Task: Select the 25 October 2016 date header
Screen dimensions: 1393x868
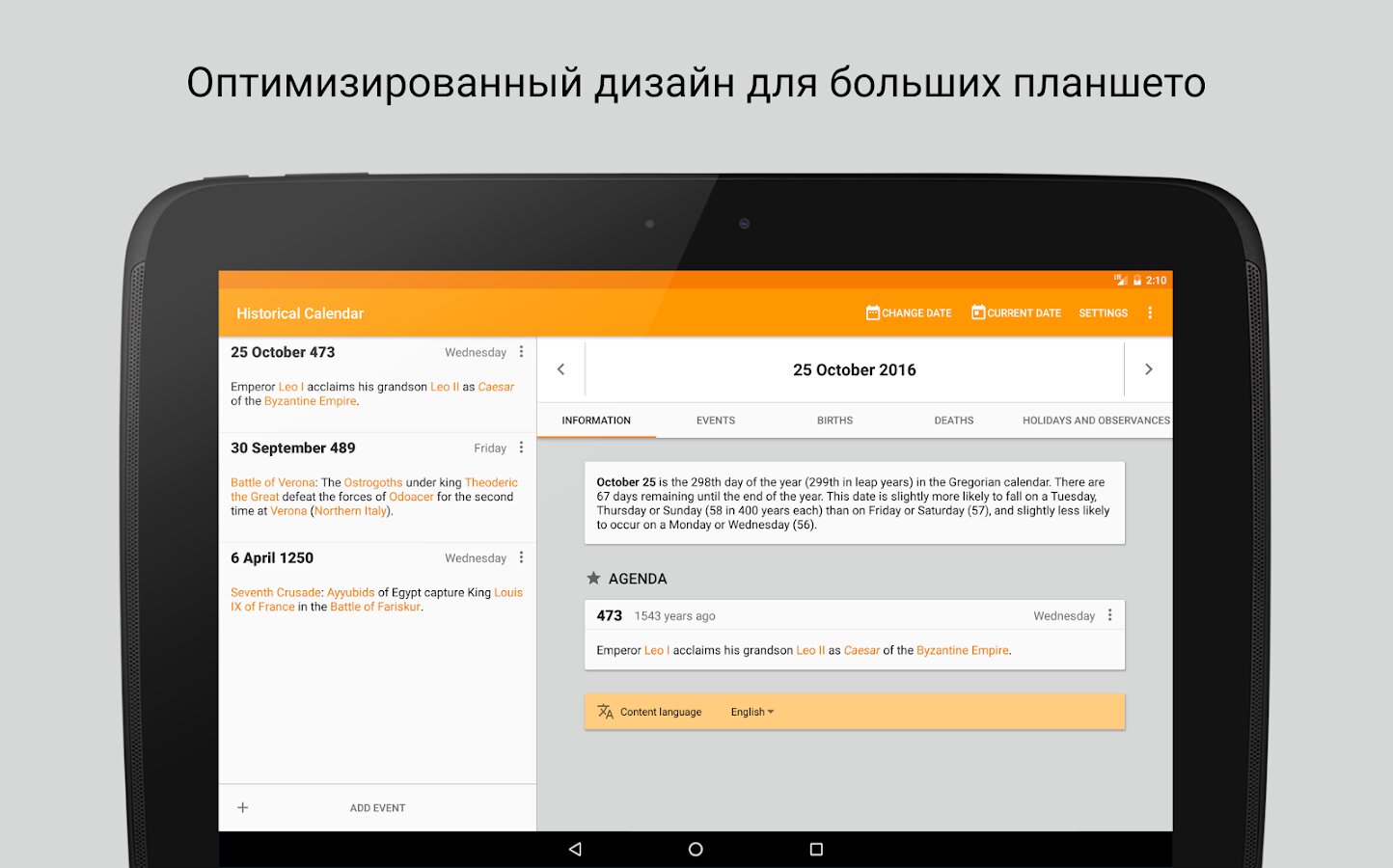Action: (855, 369)
